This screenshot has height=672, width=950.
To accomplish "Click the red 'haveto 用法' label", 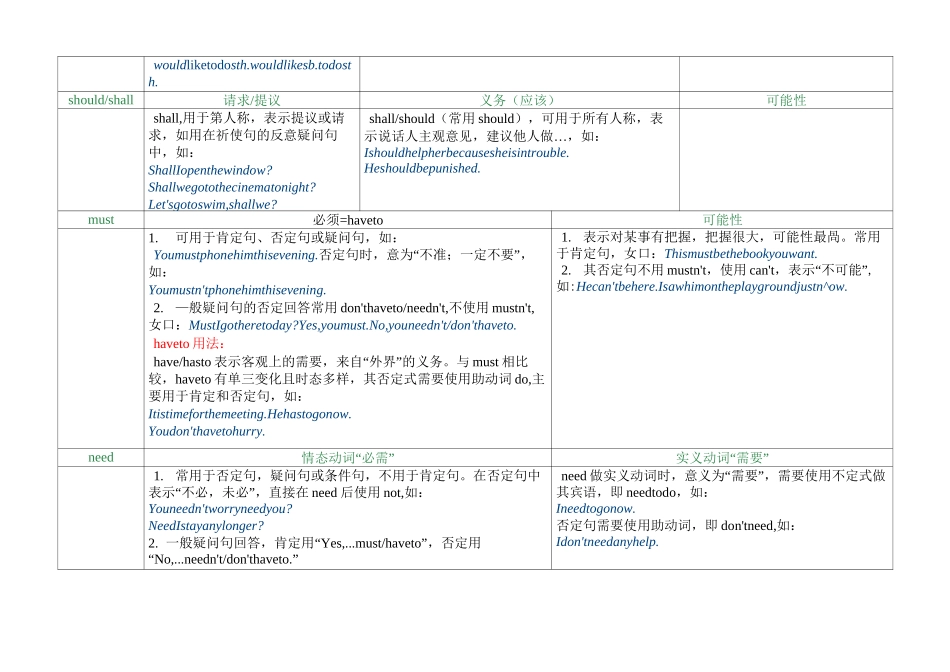I will pyautogui.click(x=188, y=344).
